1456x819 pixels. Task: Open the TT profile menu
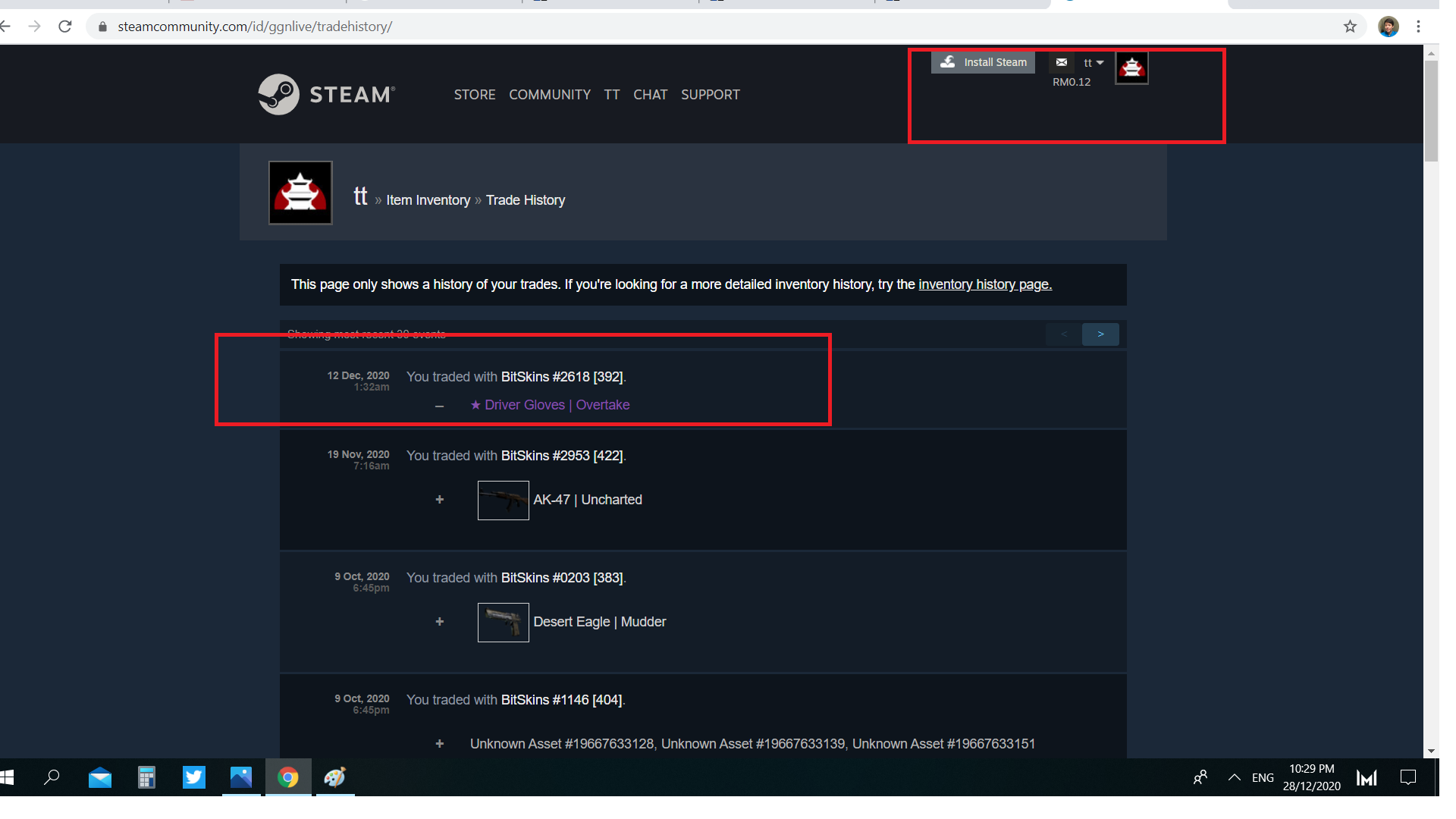click(612, 95)
